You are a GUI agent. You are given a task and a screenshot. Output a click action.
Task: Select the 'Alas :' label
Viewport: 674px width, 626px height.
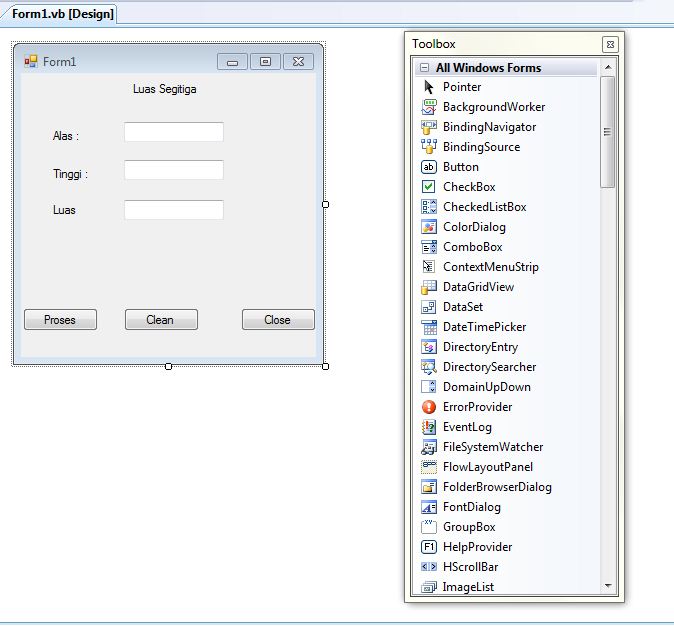pyautogui.click(x=65, y=136)
